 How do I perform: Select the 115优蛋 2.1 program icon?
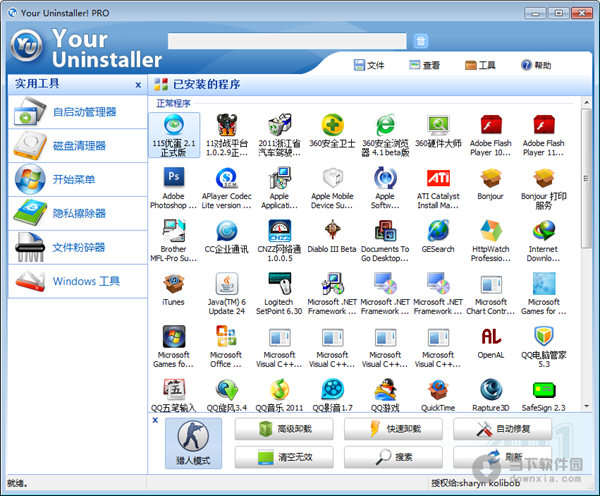(x=174, y=135)
